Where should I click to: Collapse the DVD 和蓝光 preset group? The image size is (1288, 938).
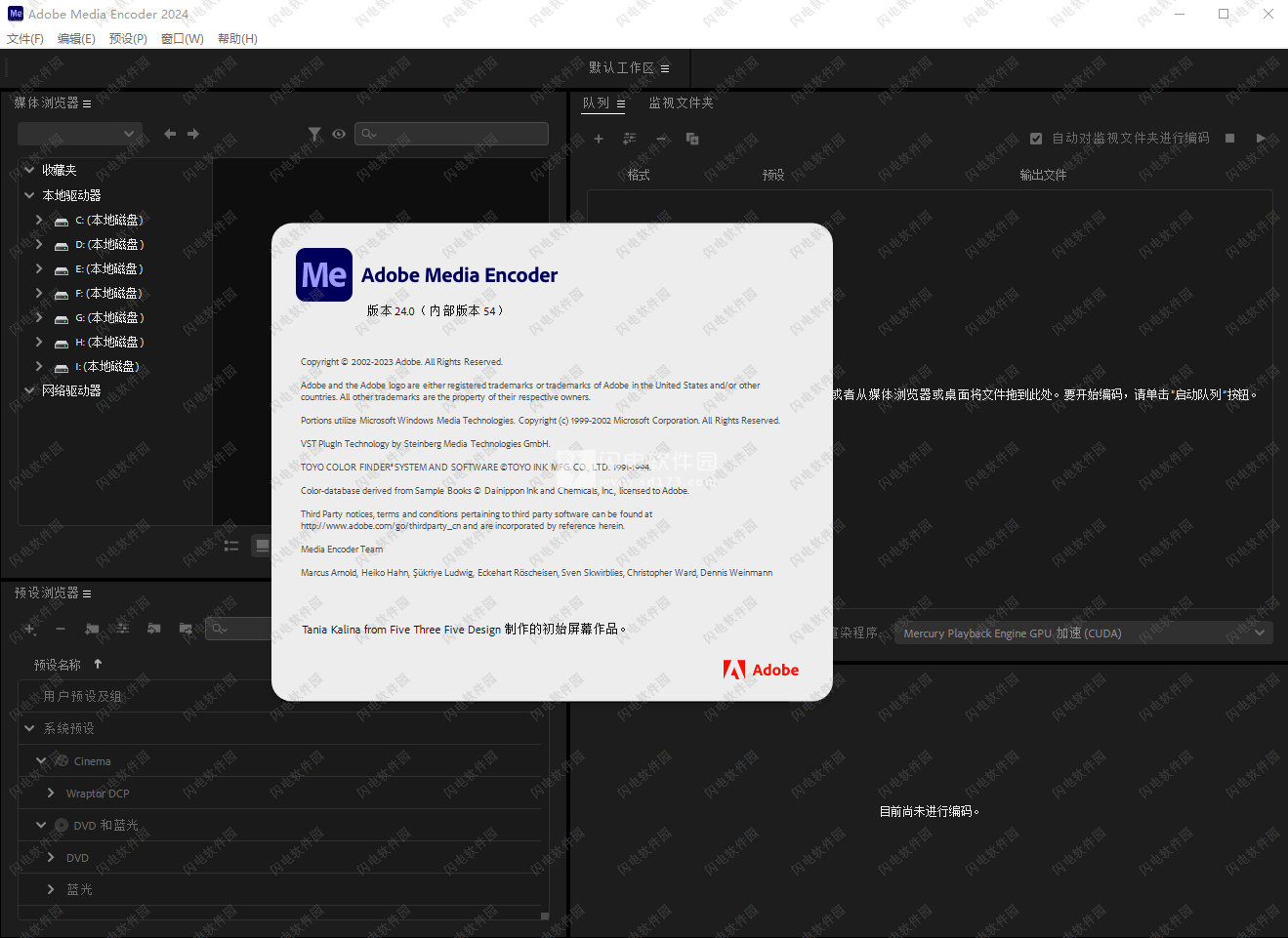41,825
